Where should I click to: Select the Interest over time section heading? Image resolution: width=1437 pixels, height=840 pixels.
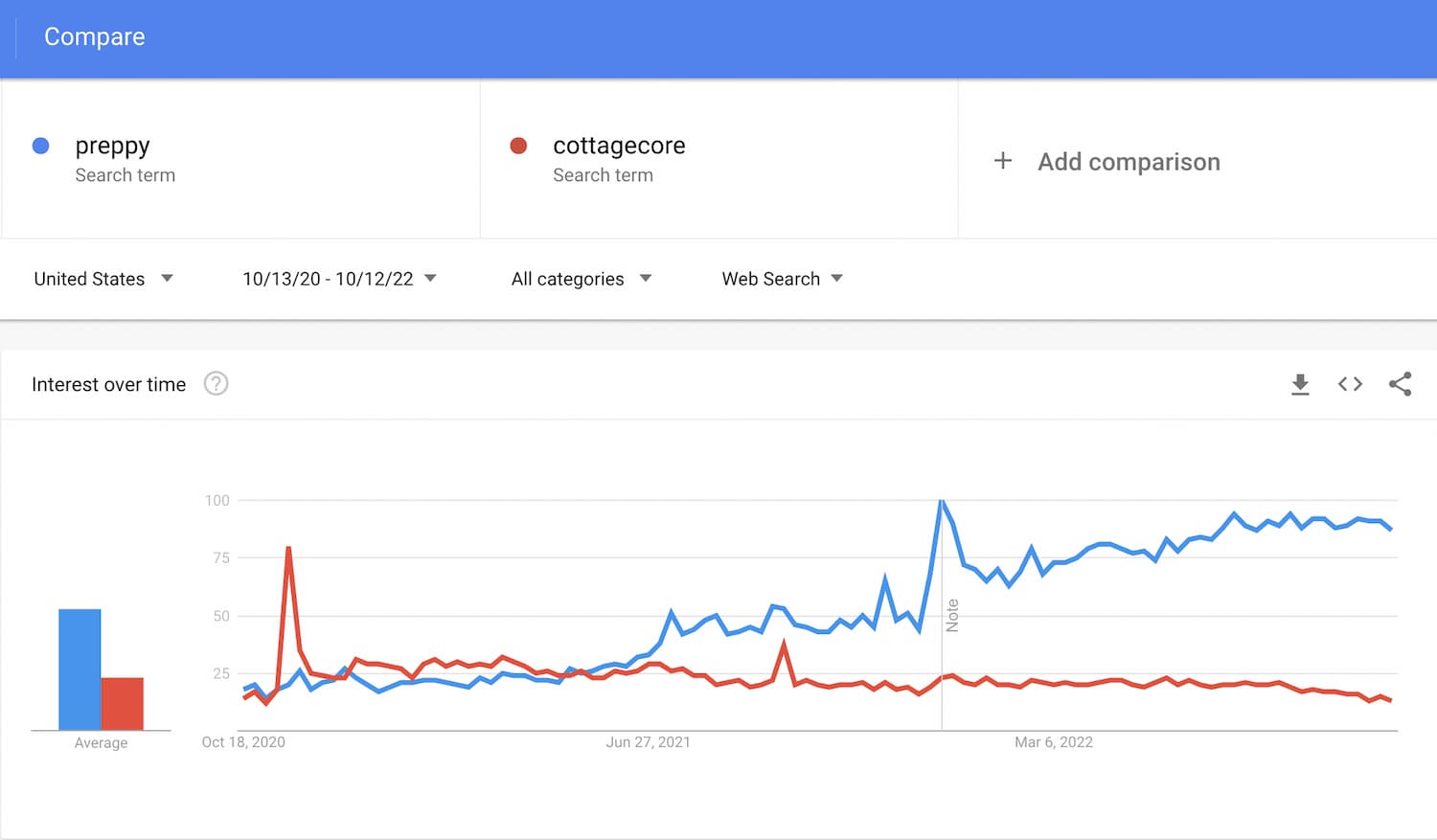pyautogui.click(x=108, y=384)
